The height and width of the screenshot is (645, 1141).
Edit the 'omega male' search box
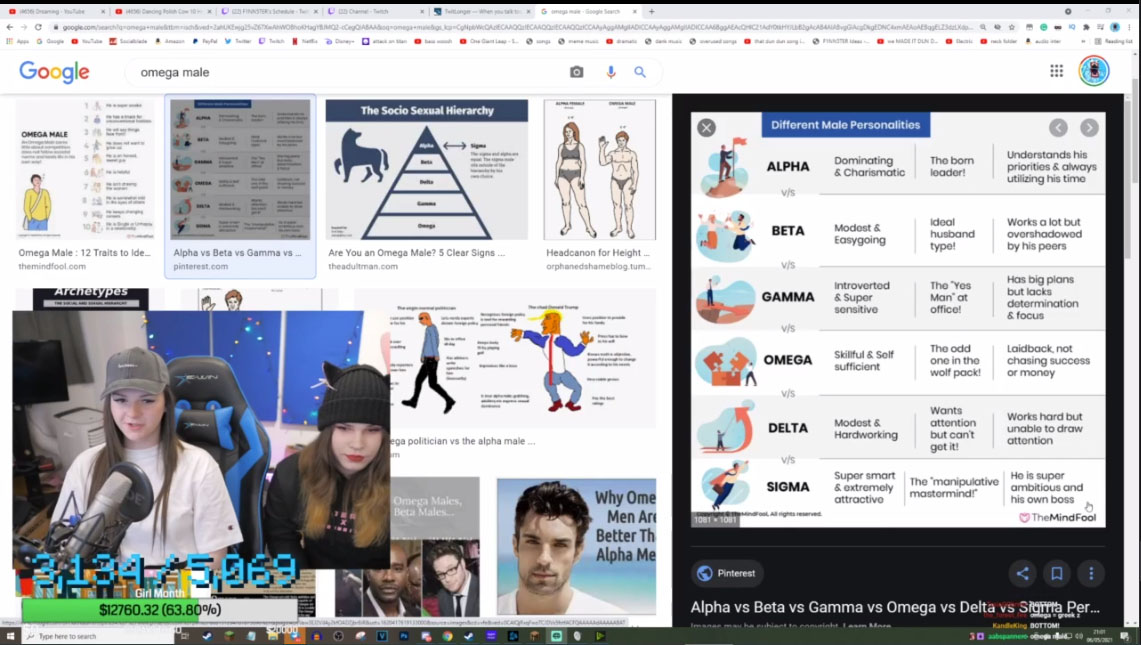click(349, 72)
